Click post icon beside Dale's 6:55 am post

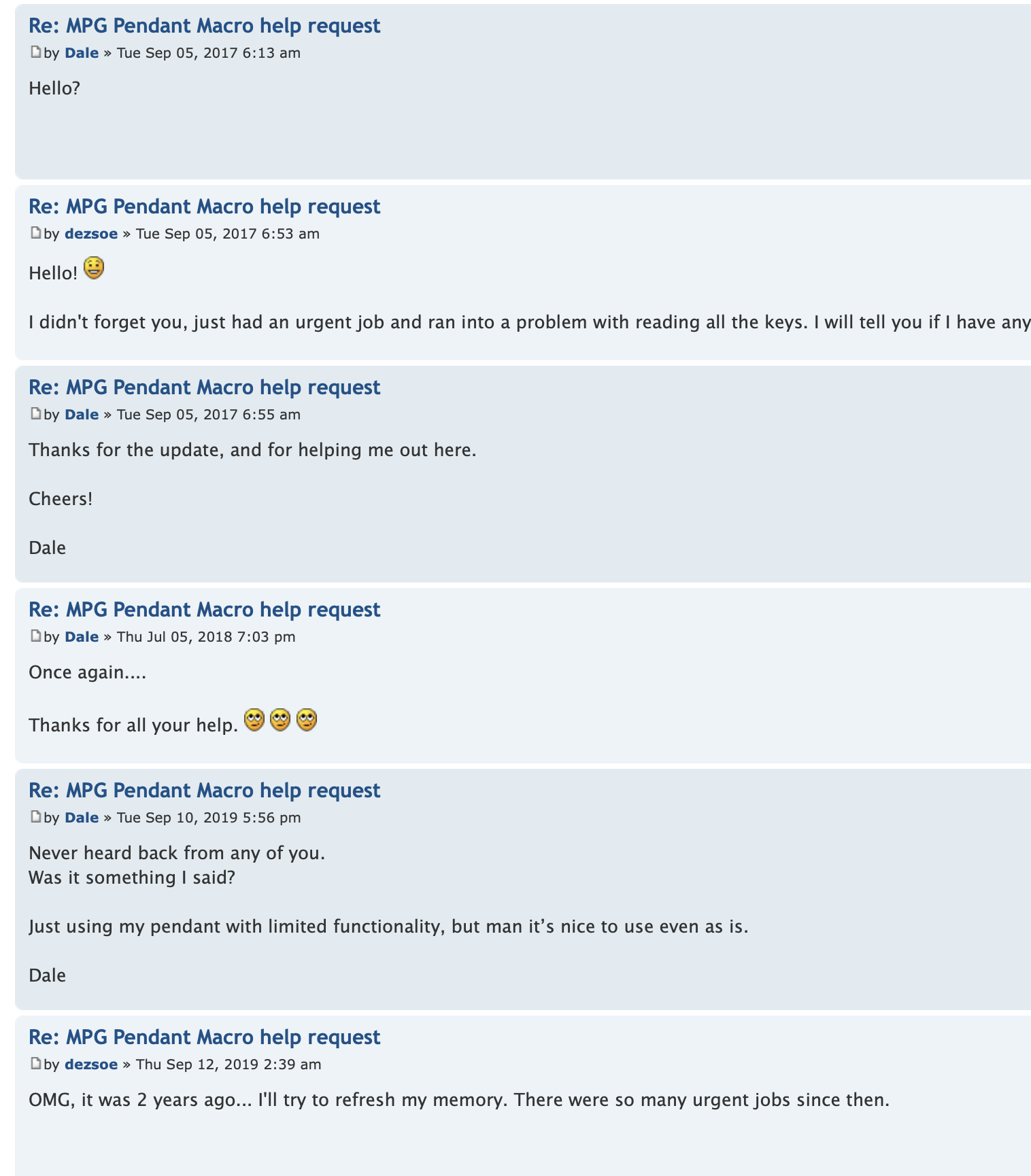click(36, 414)
